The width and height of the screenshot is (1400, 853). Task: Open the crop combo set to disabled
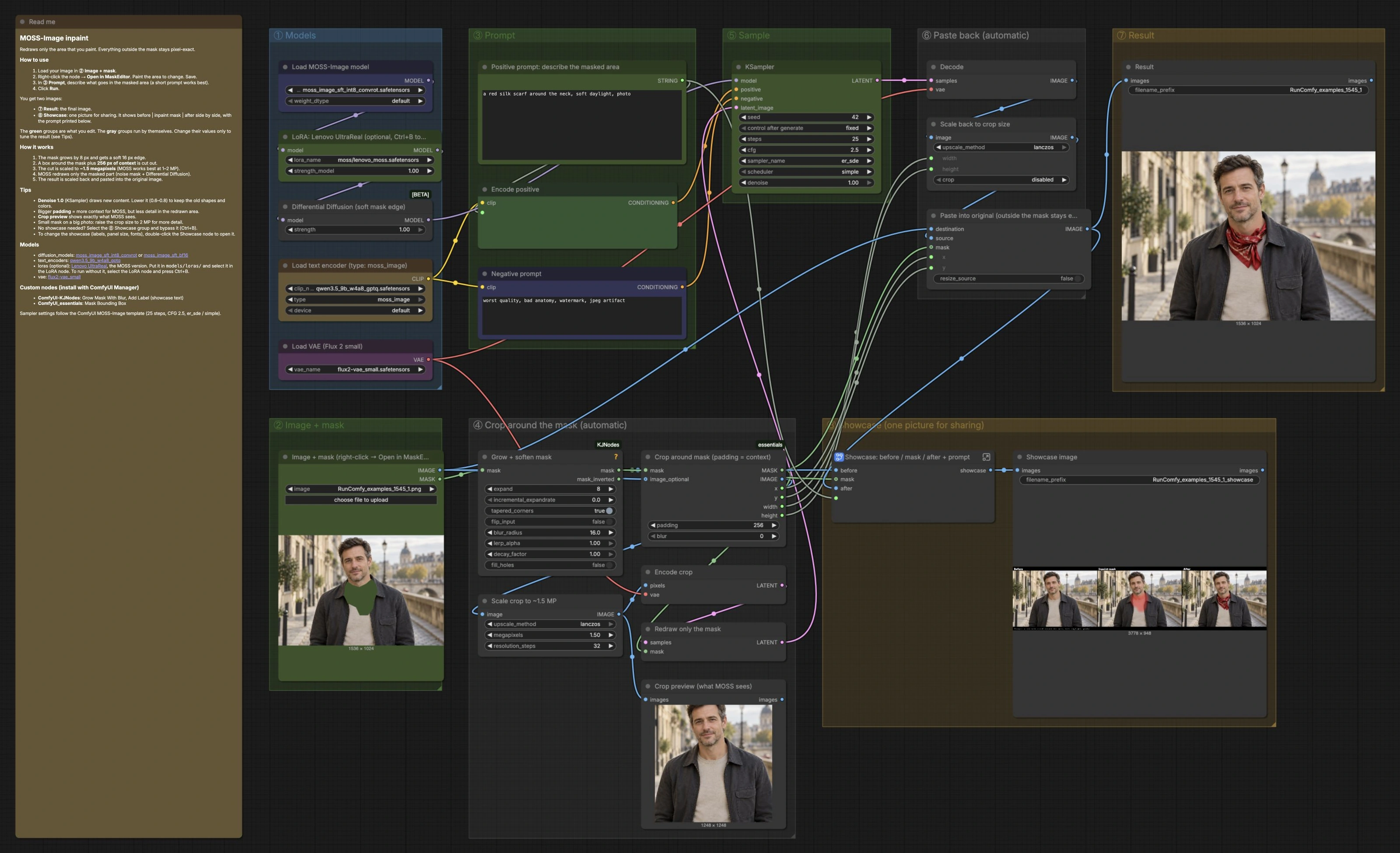1001,179
